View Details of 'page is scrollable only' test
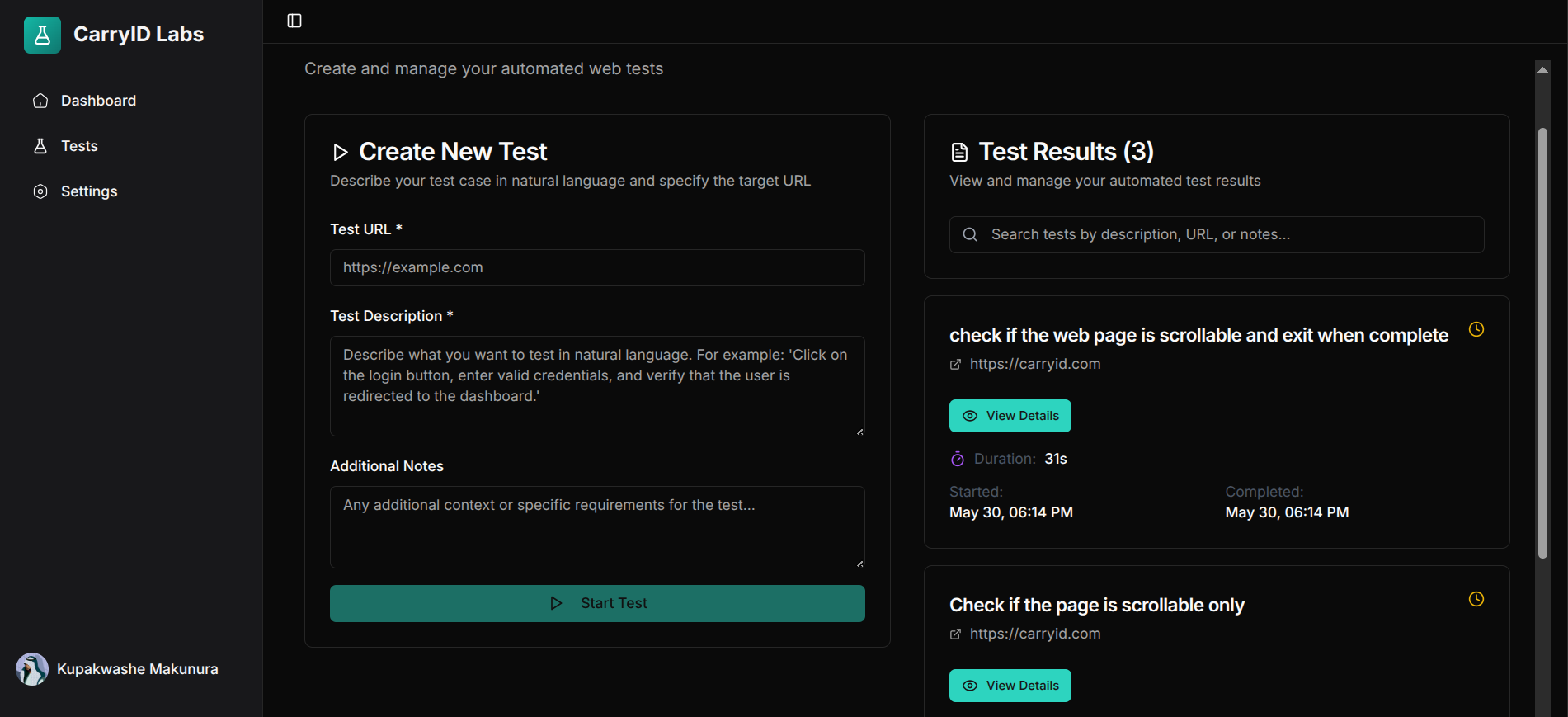Screen dimensions: 1568x717 1010,686
